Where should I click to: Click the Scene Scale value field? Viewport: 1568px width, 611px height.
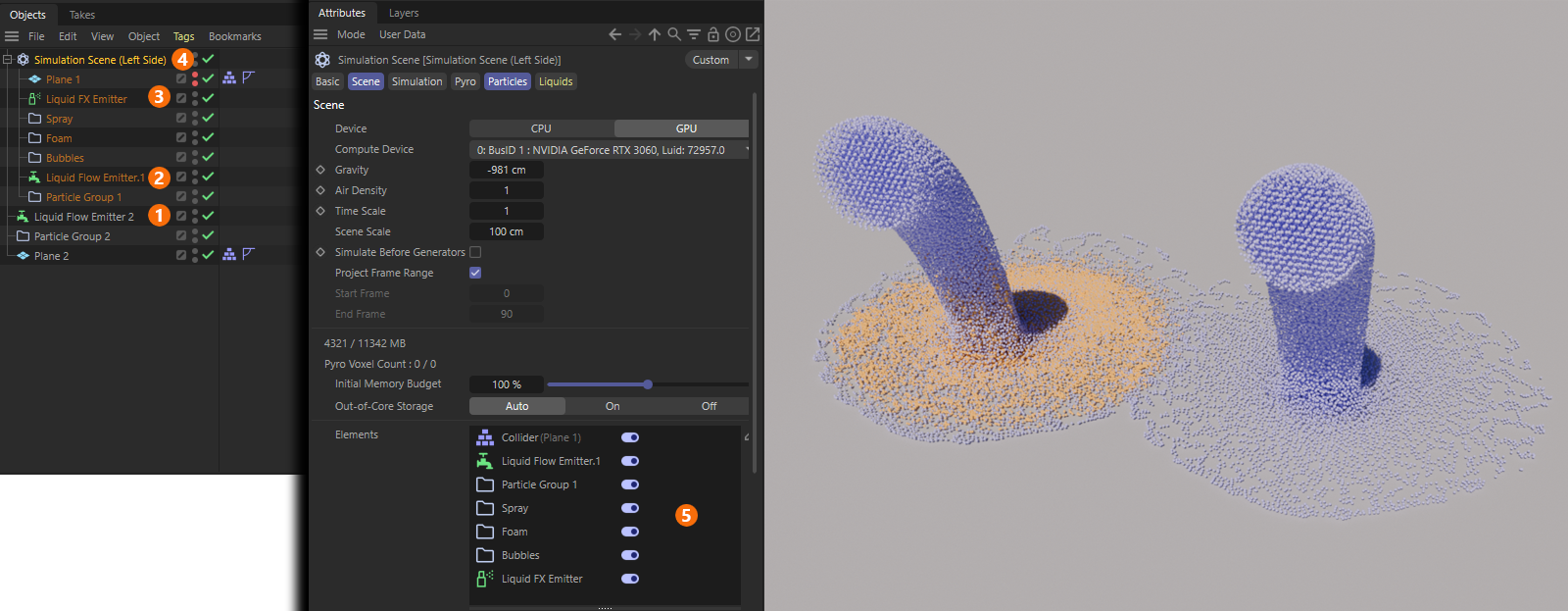click(507, 231)
